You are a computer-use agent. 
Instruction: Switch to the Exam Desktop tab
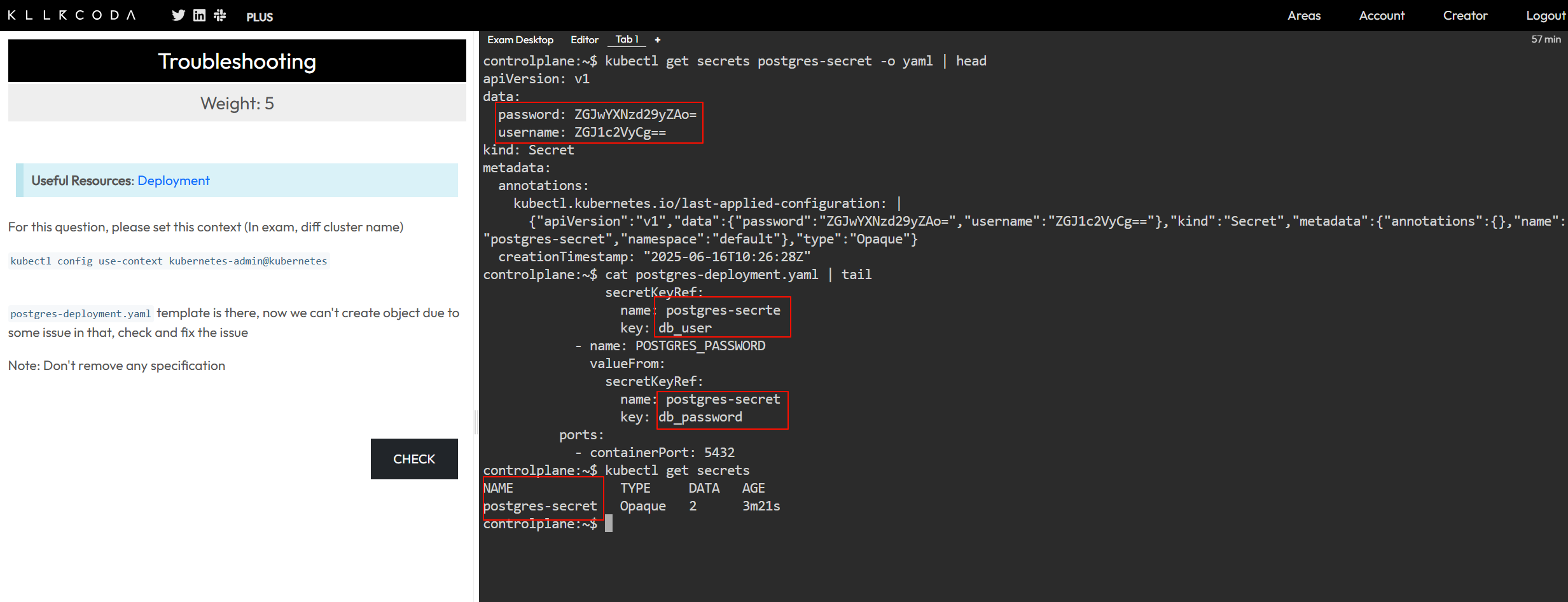click(x=520, y=39)
